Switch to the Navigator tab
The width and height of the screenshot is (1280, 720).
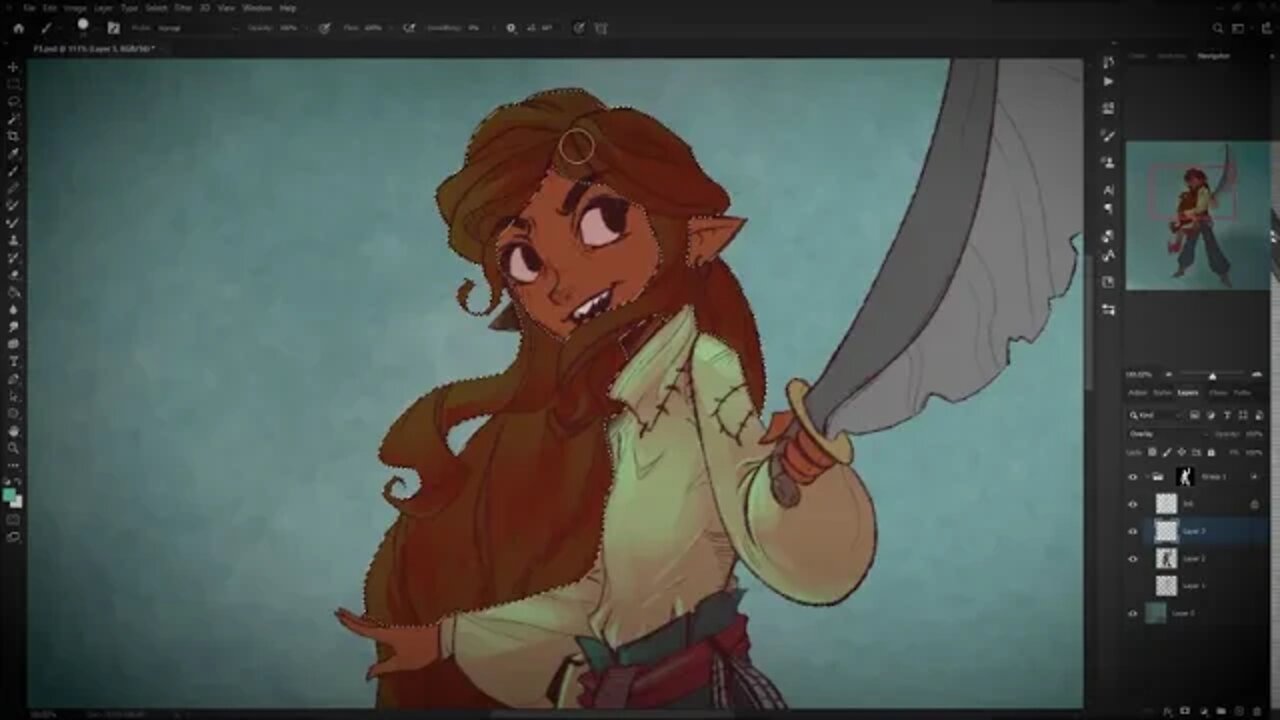1213,56
